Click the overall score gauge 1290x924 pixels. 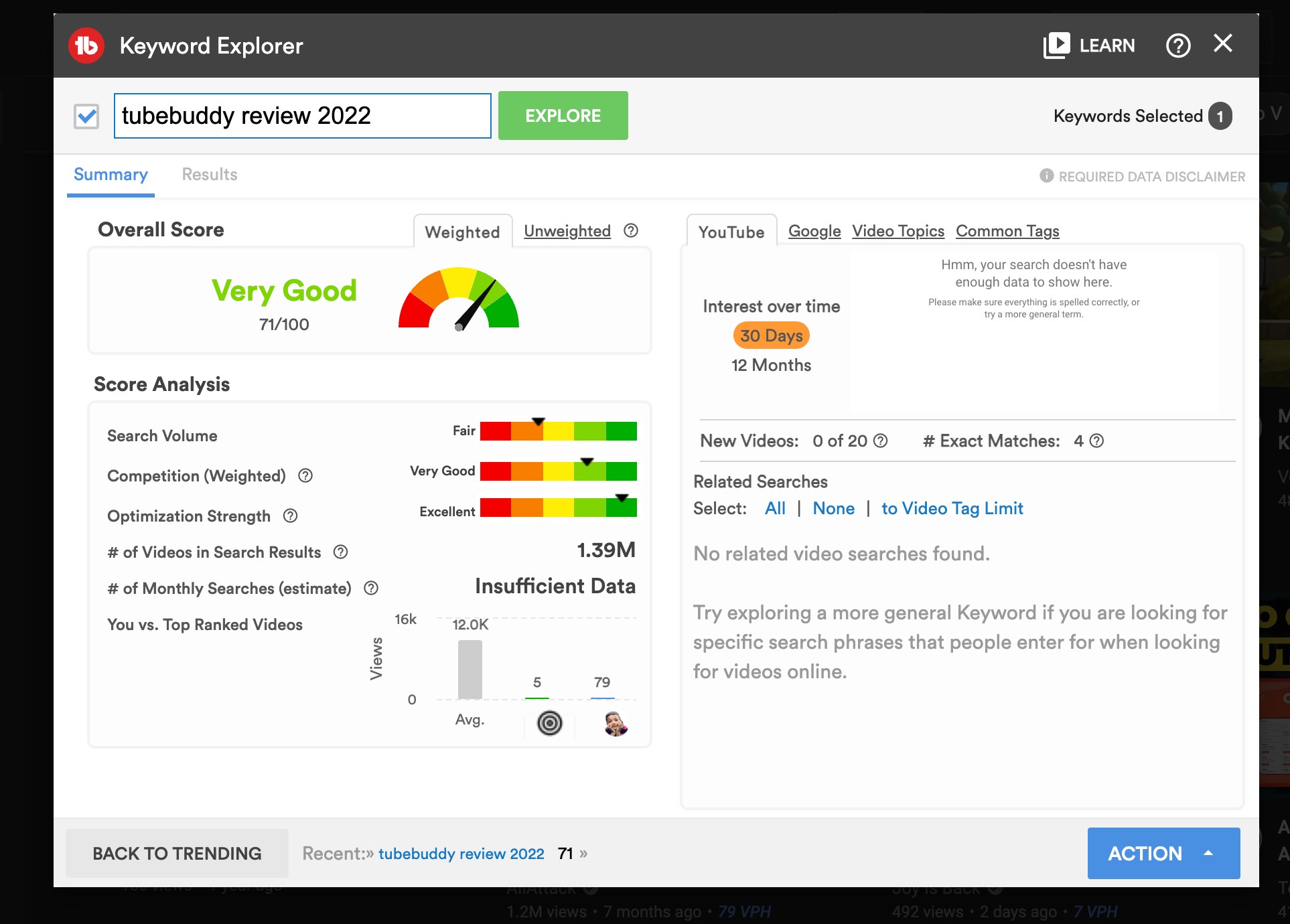click(459, 299)
